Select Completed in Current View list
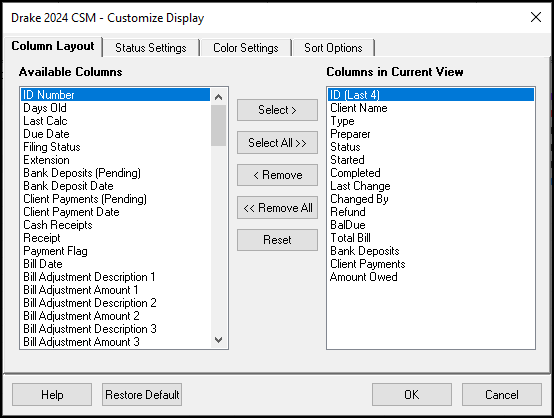This screenshot has height=418, width=554. pos(431,173)
